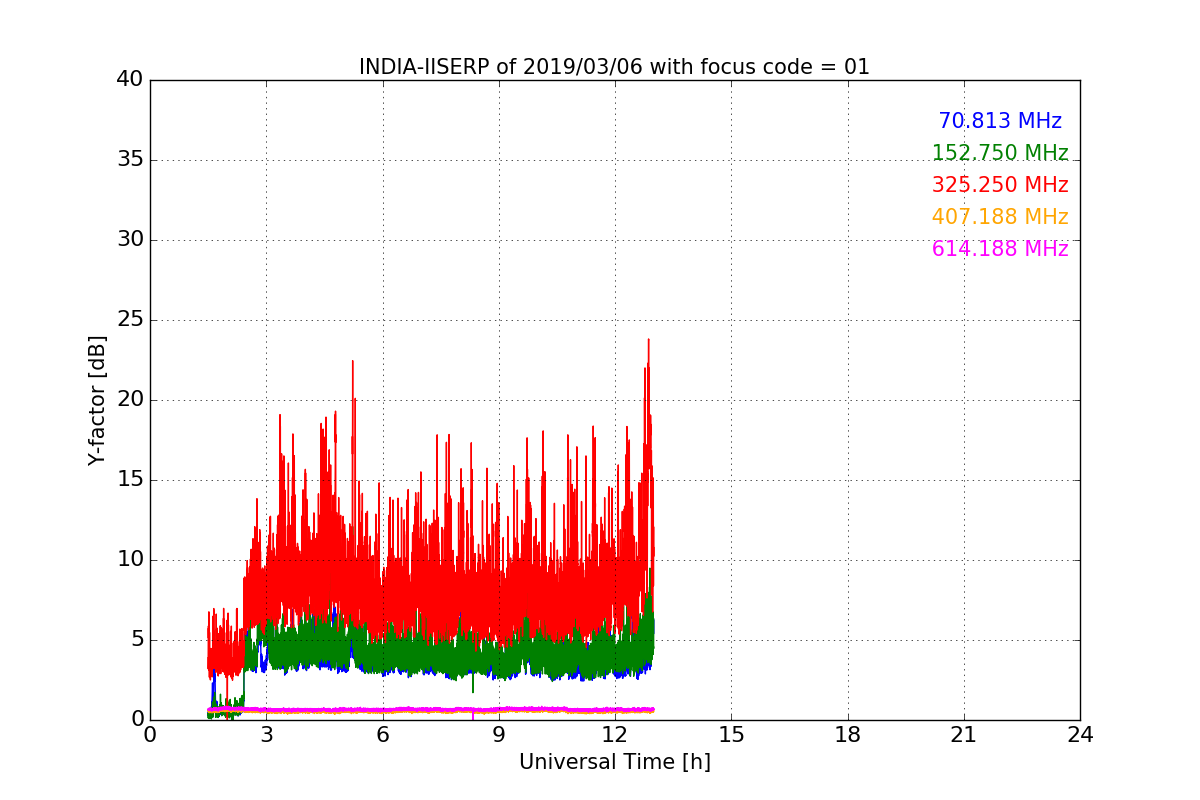This screenshot has height=800, width=1200.
Task: Click the x-axis tick label 18
Action: click(848, 735)
